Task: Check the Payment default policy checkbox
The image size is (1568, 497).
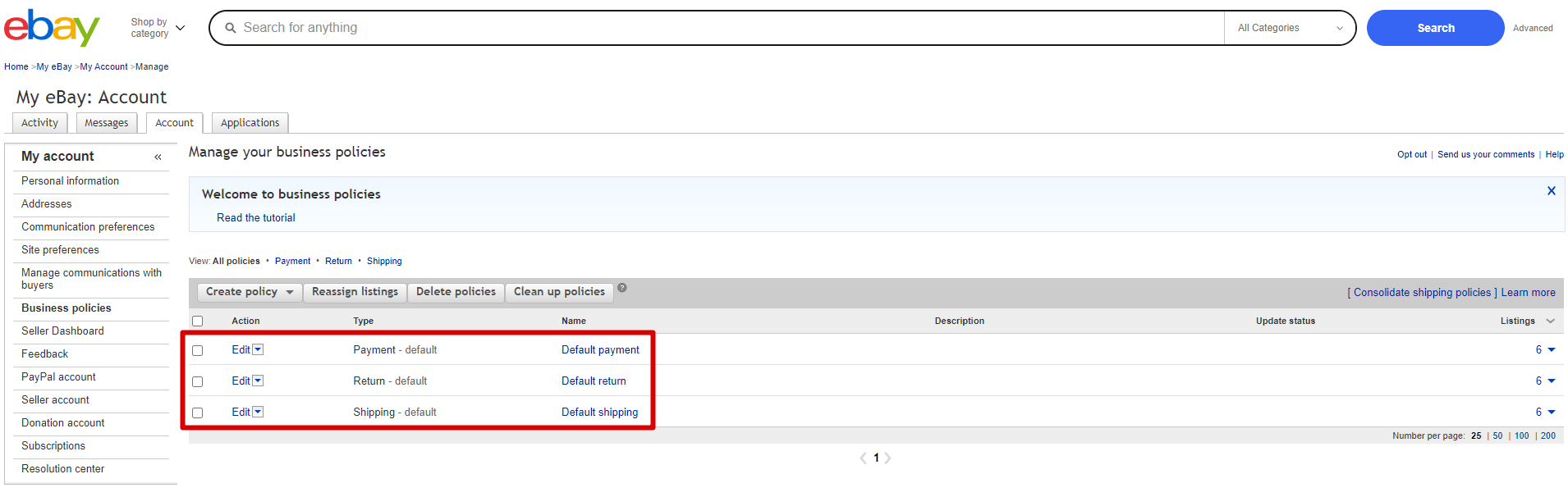Action: point(197,350)
